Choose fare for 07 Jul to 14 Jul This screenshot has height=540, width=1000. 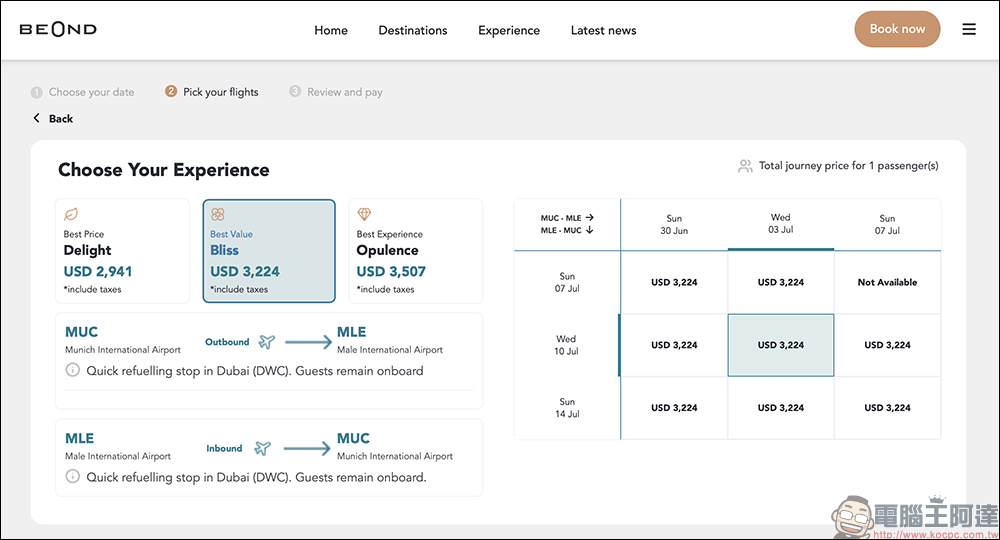point(887,407)
